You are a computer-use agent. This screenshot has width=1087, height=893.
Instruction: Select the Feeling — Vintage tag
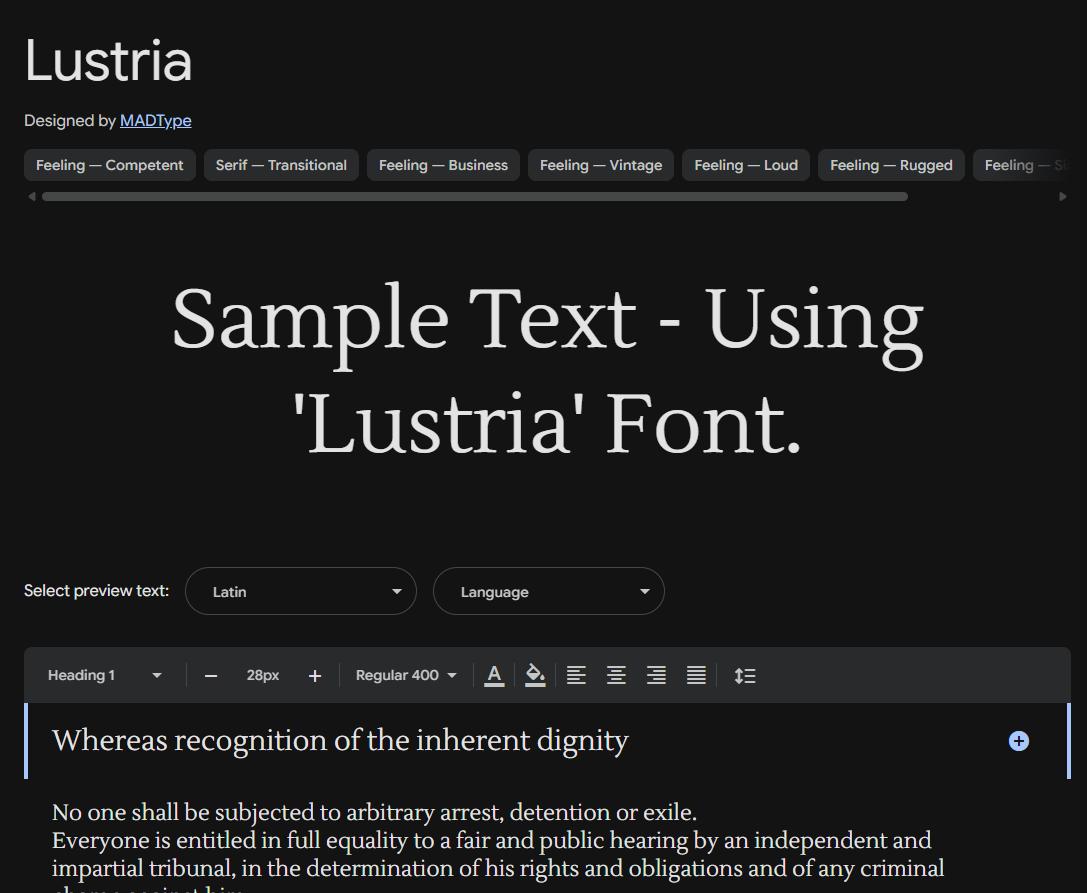[600, 165]
